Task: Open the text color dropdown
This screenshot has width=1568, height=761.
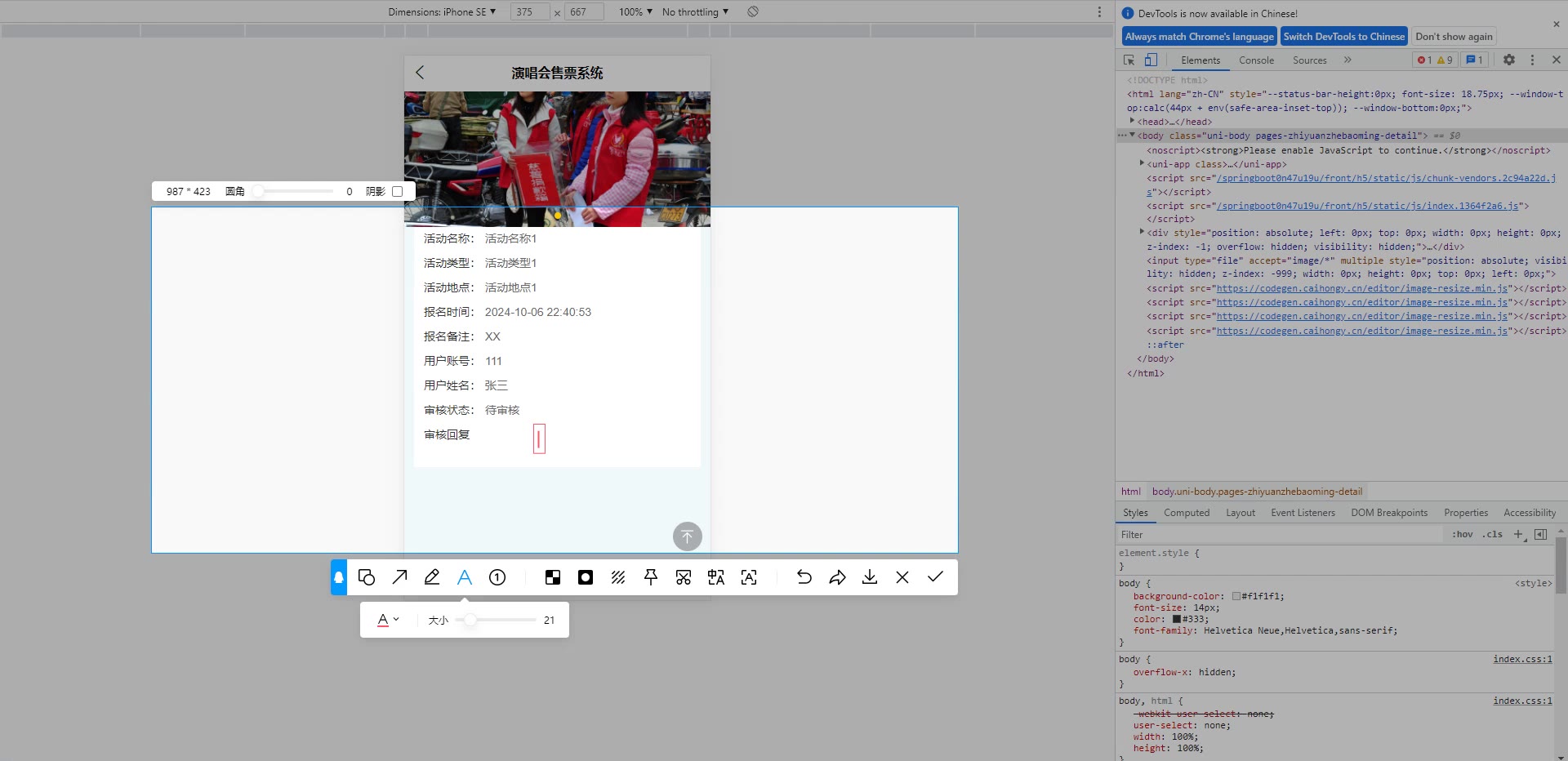Action: point(388,620)
